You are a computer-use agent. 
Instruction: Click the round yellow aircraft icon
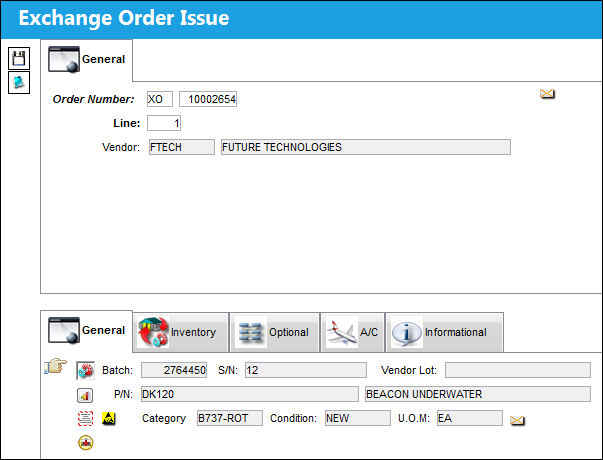point(85,443)
